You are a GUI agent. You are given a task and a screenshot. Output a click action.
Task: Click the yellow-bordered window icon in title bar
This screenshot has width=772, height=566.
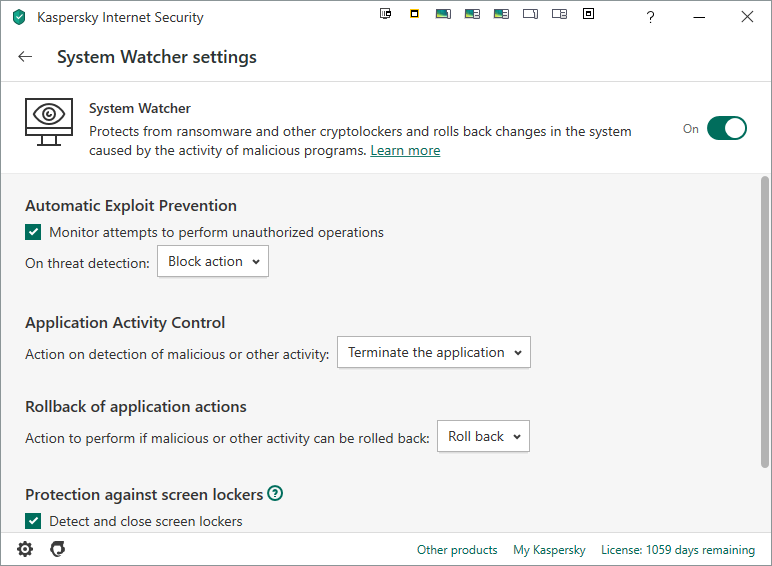(x=415, y=14)
